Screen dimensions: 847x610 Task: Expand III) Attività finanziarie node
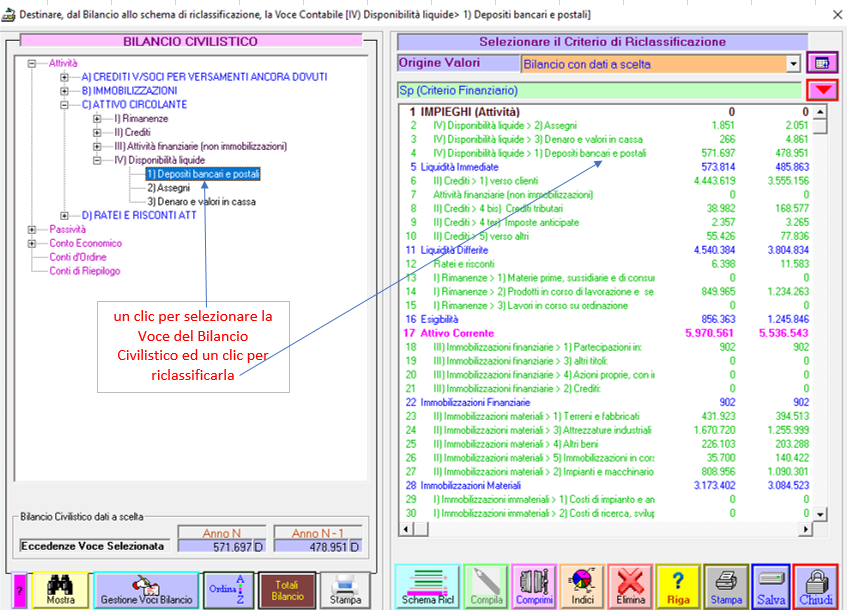click(x=97, y=146)
